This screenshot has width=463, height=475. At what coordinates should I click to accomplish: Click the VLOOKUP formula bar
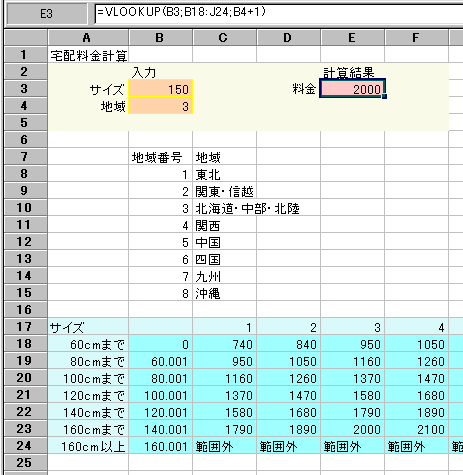(279, 13)
